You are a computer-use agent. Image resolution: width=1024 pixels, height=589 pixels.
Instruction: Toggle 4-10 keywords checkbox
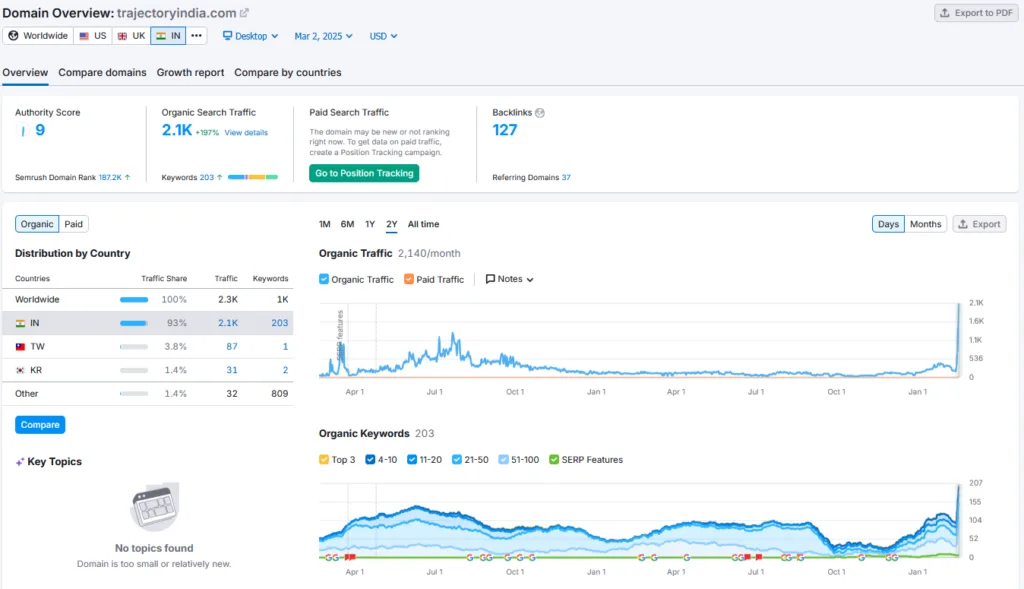370,460
